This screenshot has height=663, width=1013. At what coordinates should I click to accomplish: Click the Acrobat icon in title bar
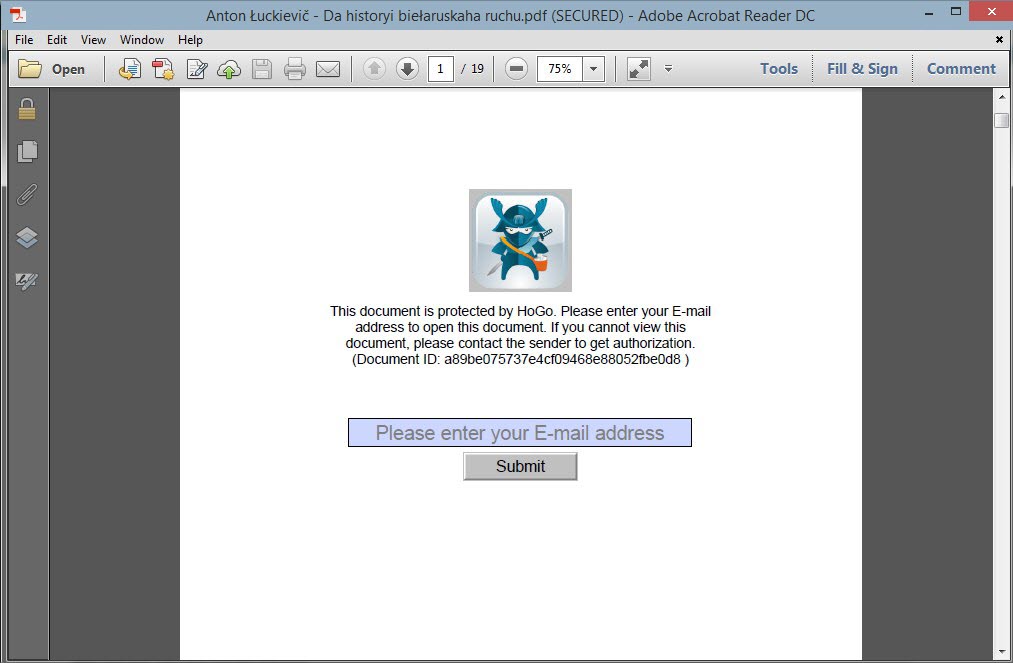point(18,14)
